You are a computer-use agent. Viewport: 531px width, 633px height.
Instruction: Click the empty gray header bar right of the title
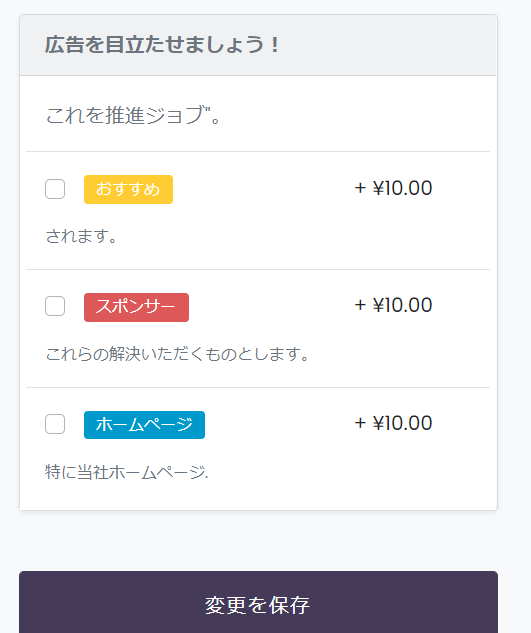388,45
